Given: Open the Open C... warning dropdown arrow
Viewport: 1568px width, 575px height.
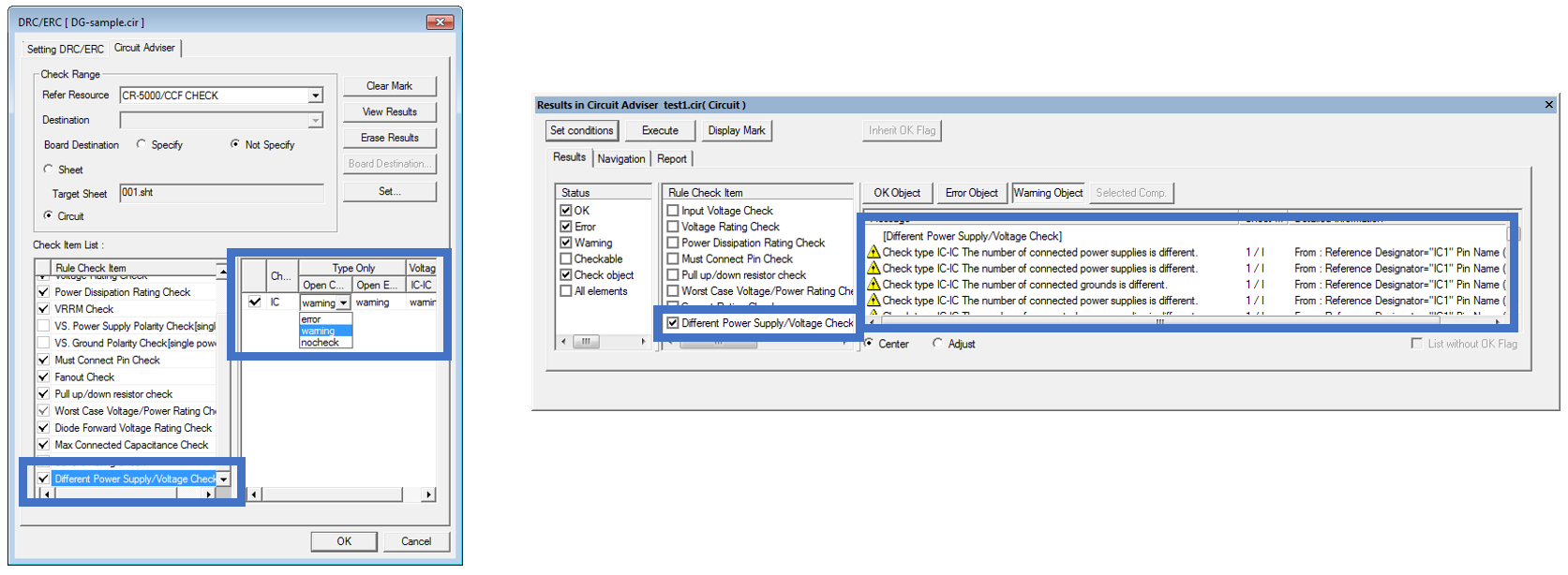Looking at the screenshot, I should click(344, 302).
